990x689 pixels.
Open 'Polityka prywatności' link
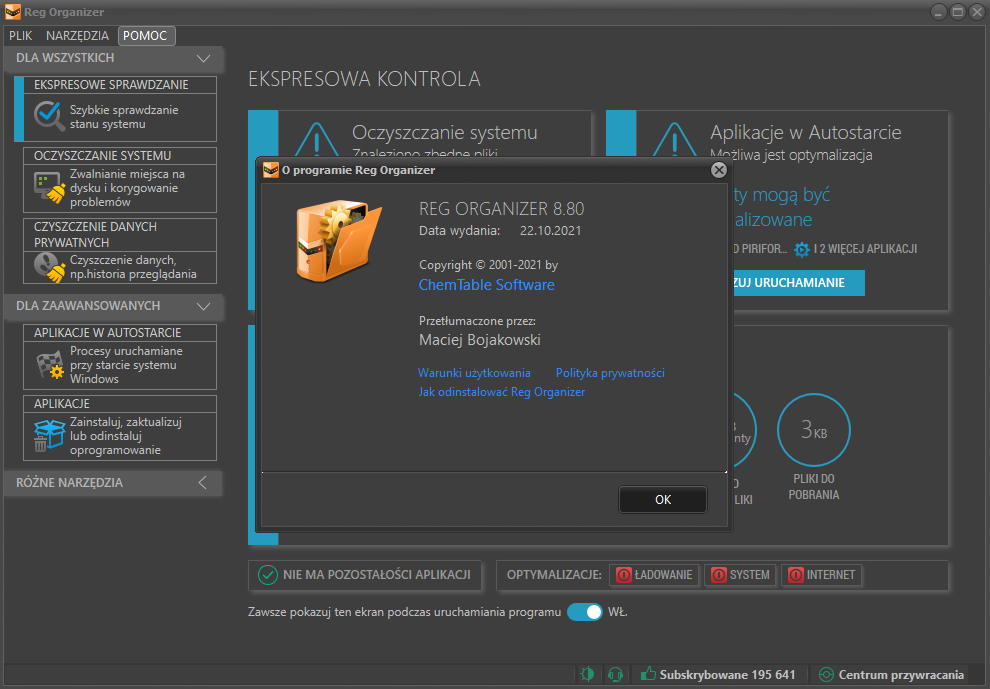point(610,373)
